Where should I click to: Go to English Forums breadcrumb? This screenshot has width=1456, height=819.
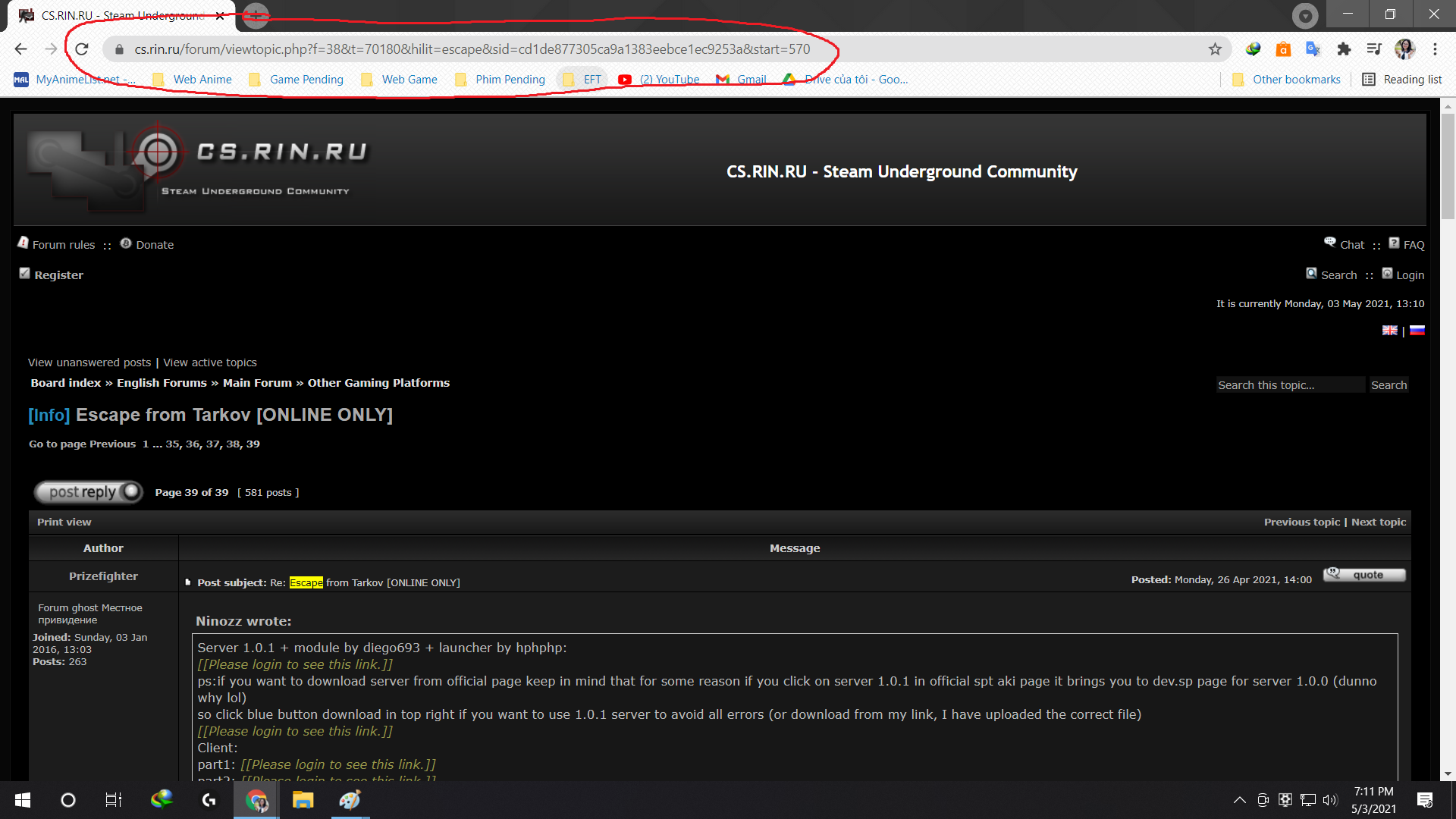click(x=162, y=383)
